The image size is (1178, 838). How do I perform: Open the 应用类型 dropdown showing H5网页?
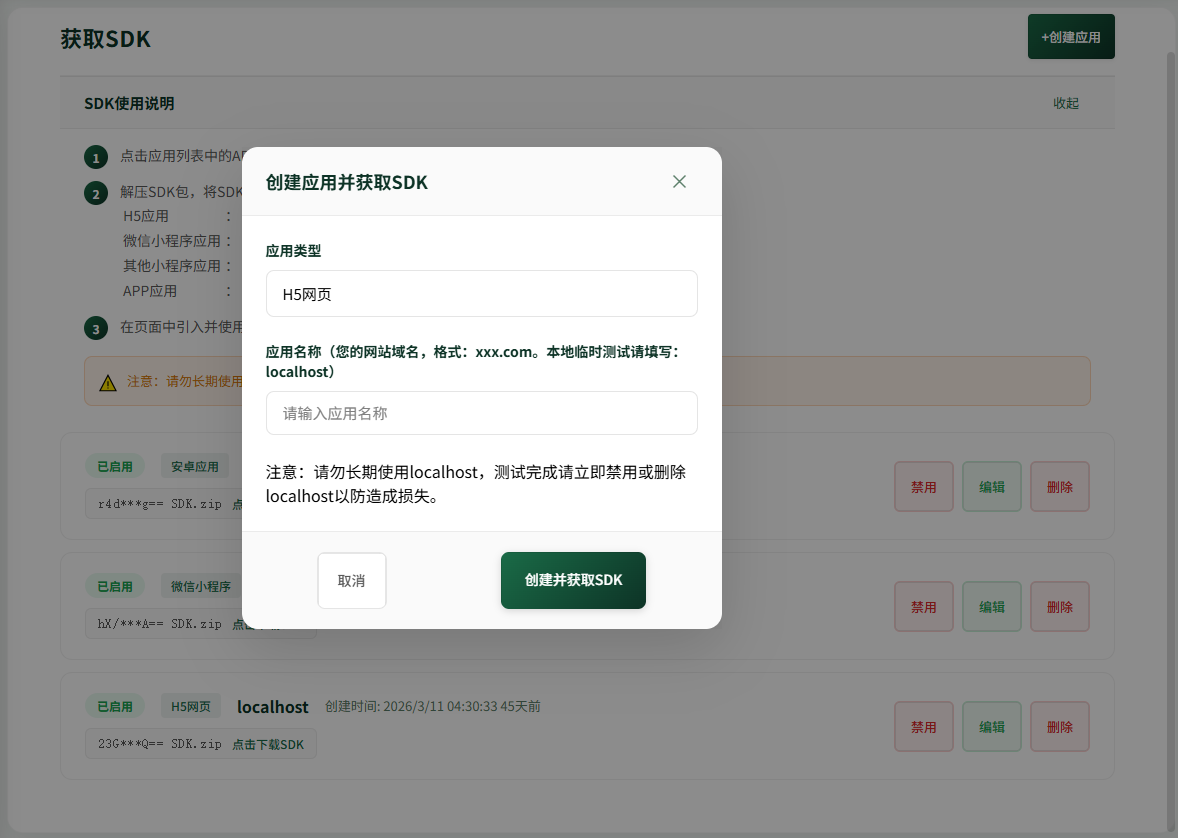[x=481, y=293]
